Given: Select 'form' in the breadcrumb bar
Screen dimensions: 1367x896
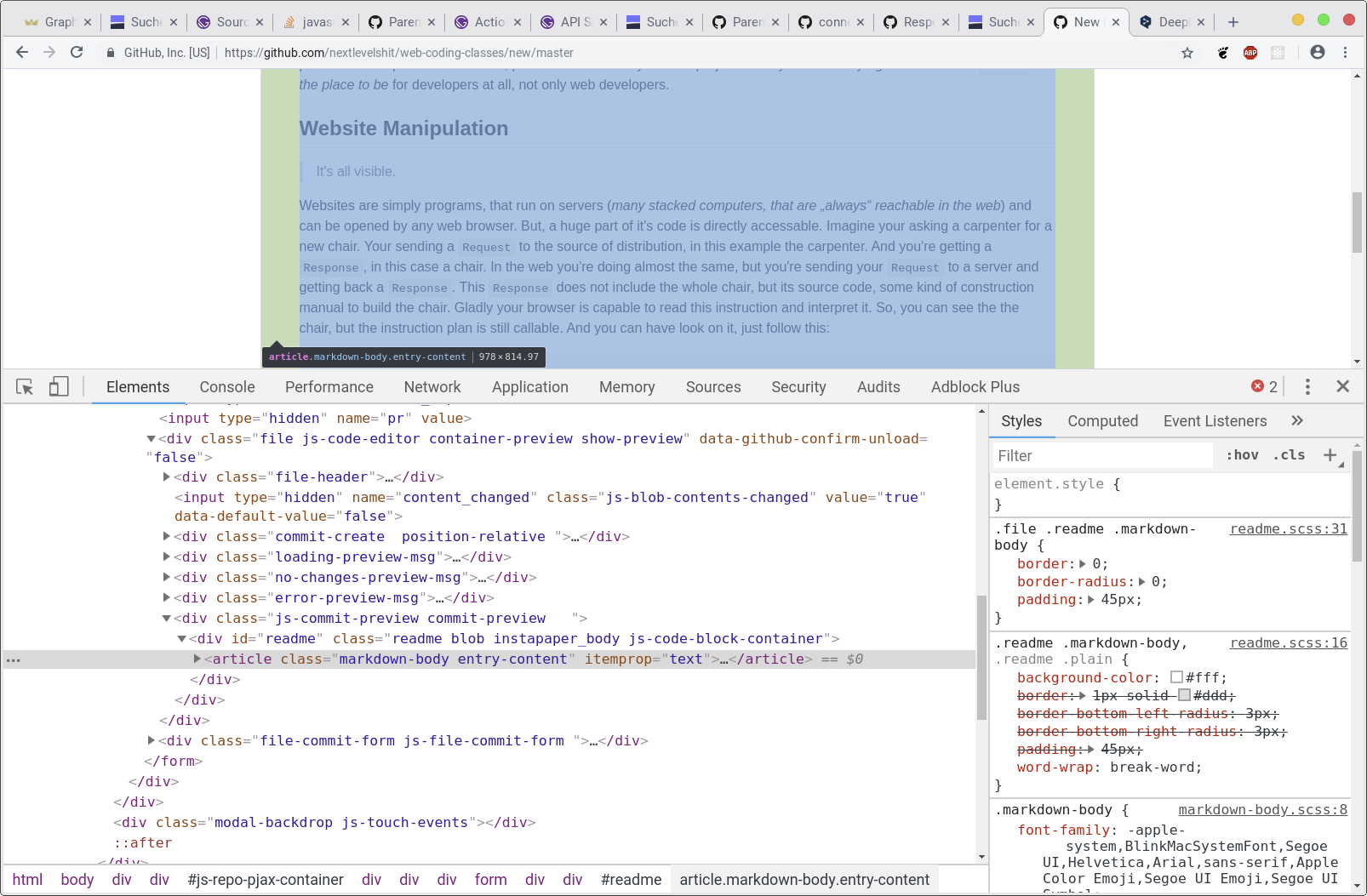Looking at the screenshot, I should 490,880.
